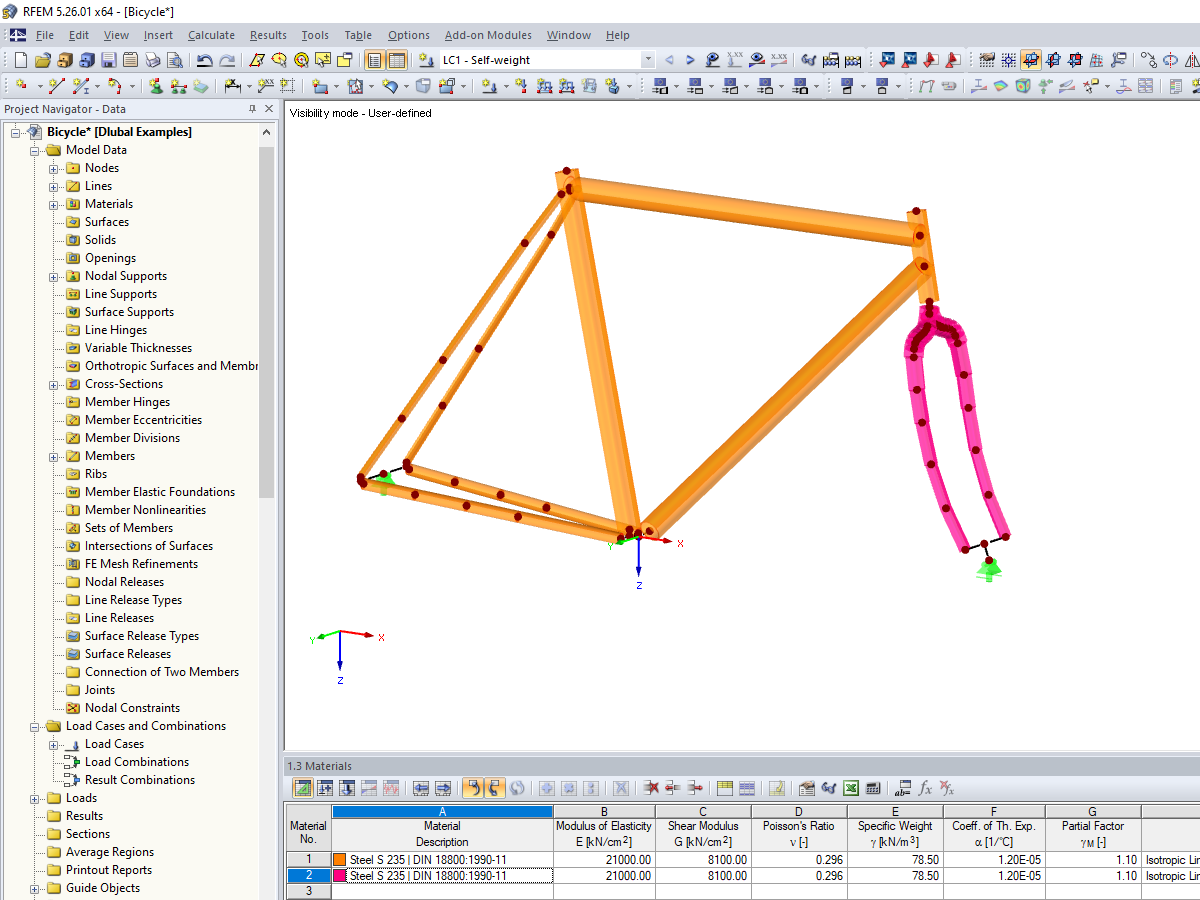Toggle the first highlighted yellow arrow button in table toolbar

(473, 788)
